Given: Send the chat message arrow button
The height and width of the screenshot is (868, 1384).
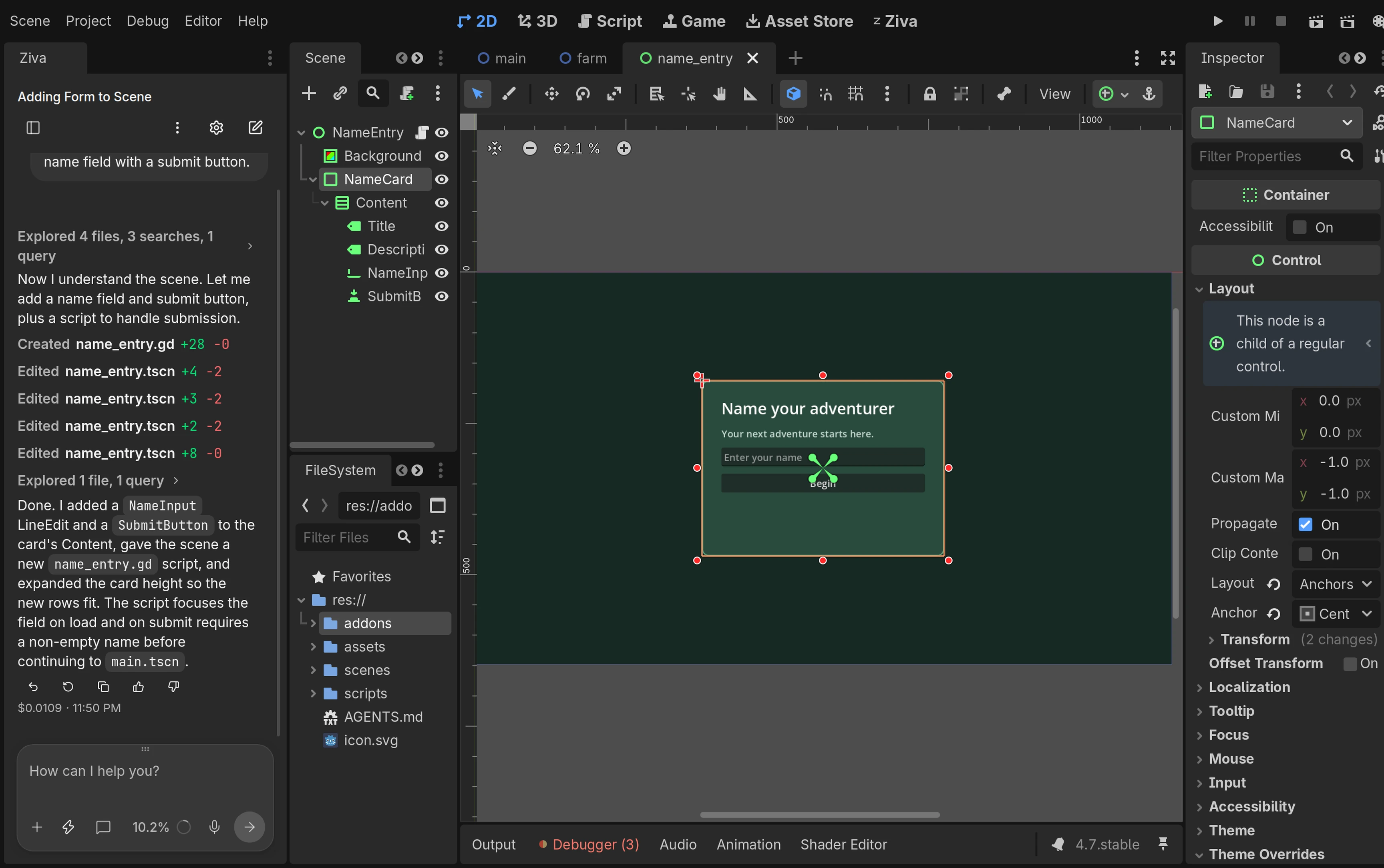Looking at the screenshot, I should (x=249, y=827).
